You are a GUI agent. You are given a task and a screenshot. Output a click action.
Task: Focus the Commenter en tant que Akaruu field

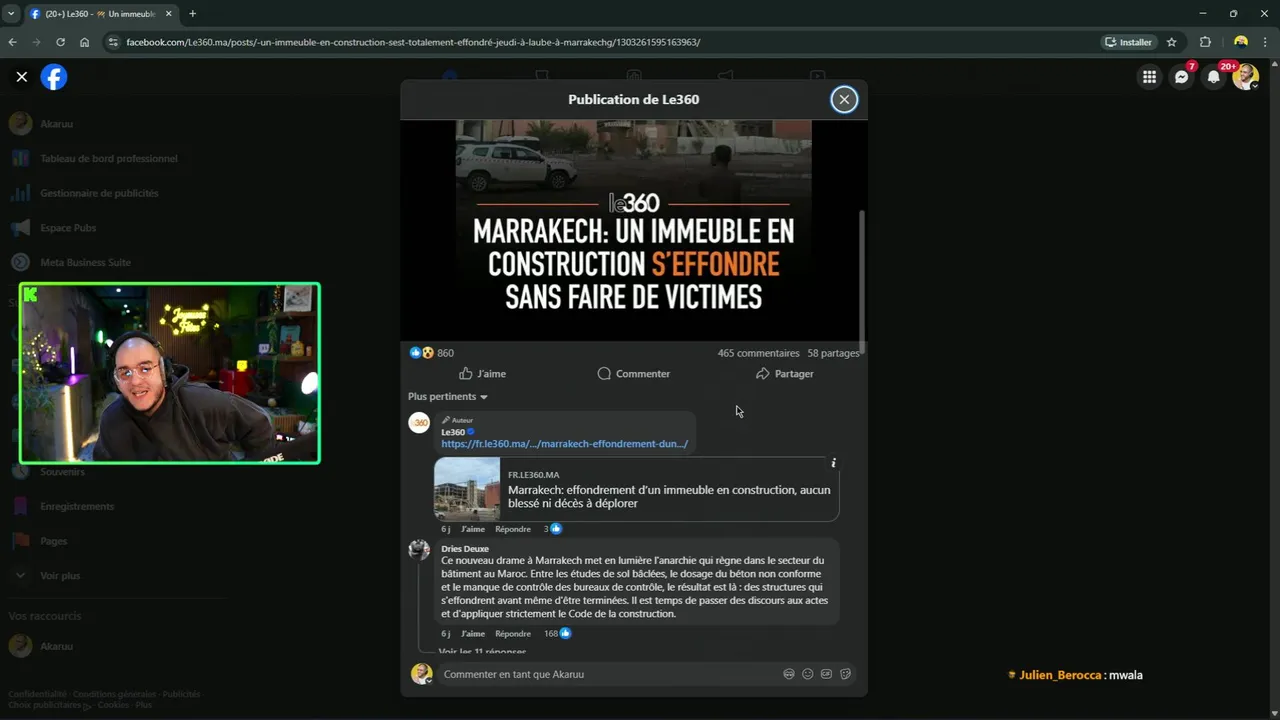[610, 674]
